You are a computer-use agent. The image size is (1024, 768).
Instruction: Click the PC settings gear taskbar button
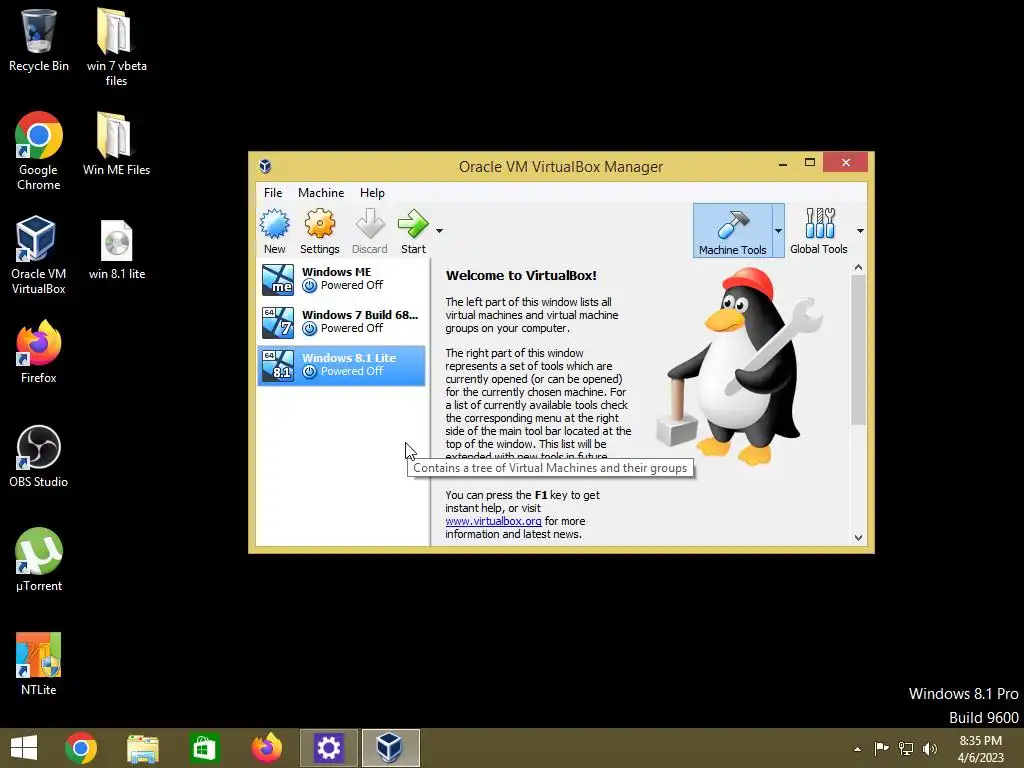click(x=328, y=748)
